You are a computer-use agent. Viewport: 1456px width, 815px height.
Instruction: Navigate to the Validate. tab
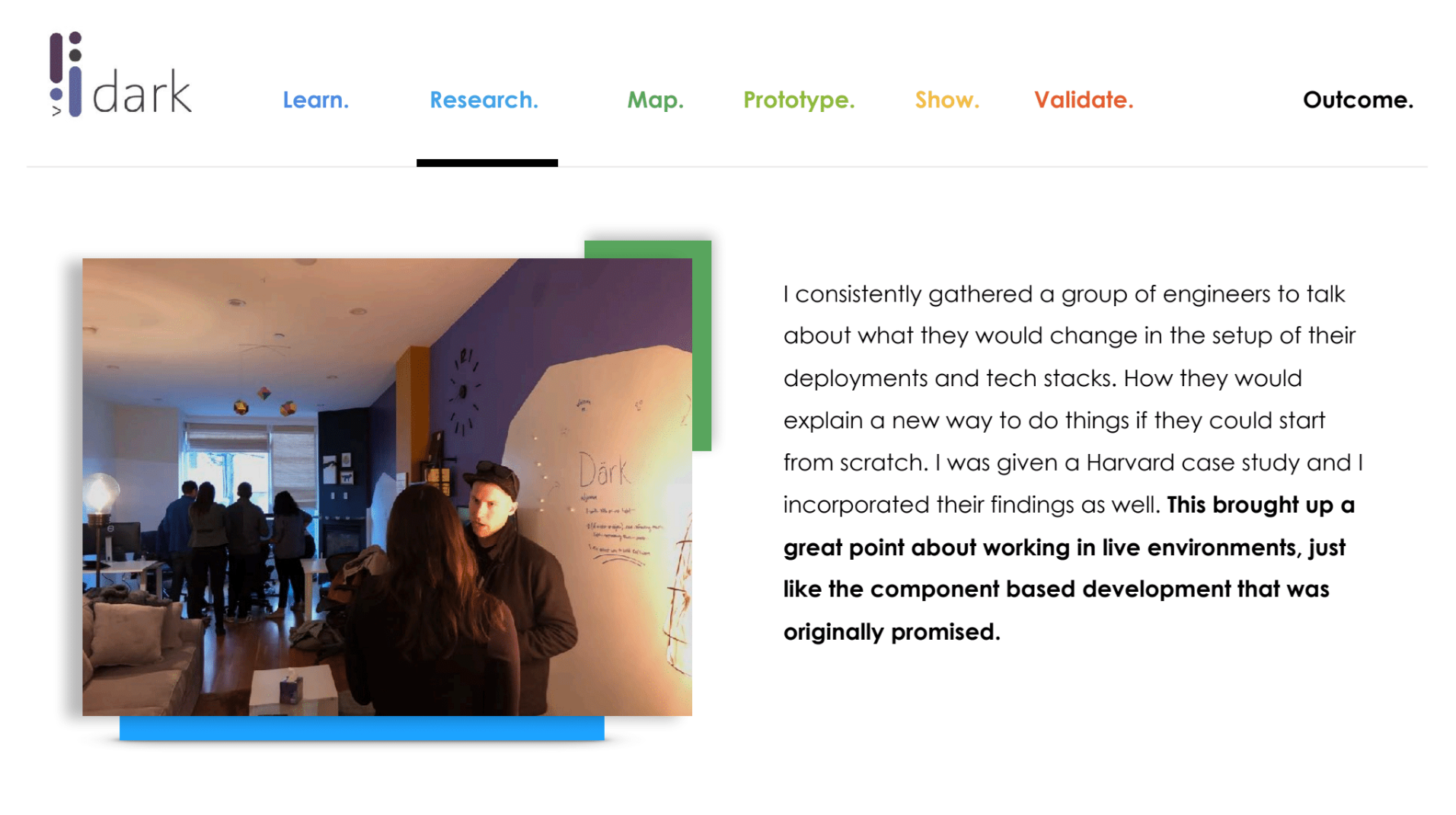click(1084, 100)
